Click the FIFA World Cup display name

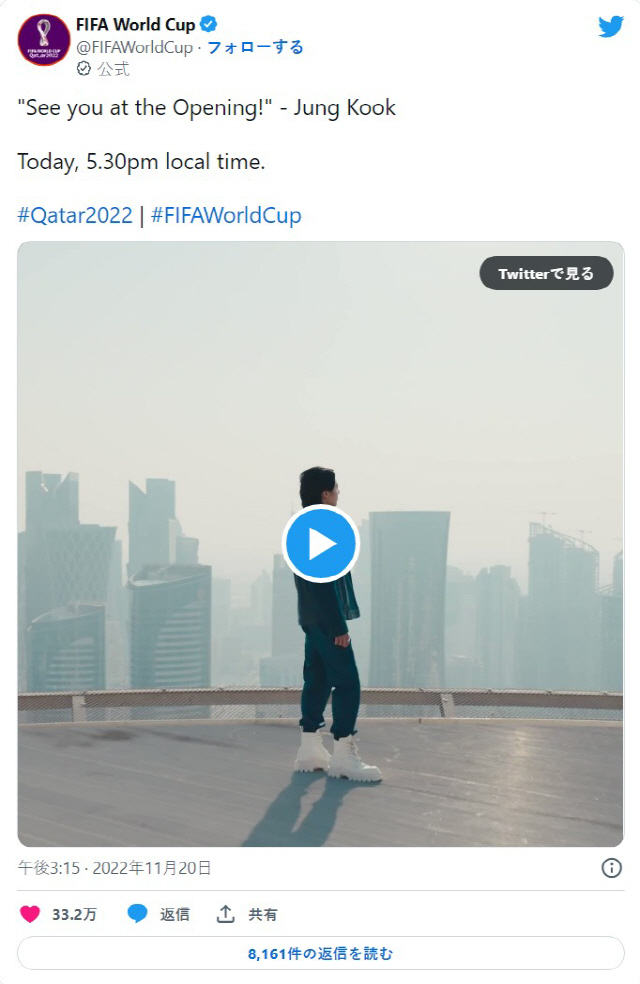point(136,24)
